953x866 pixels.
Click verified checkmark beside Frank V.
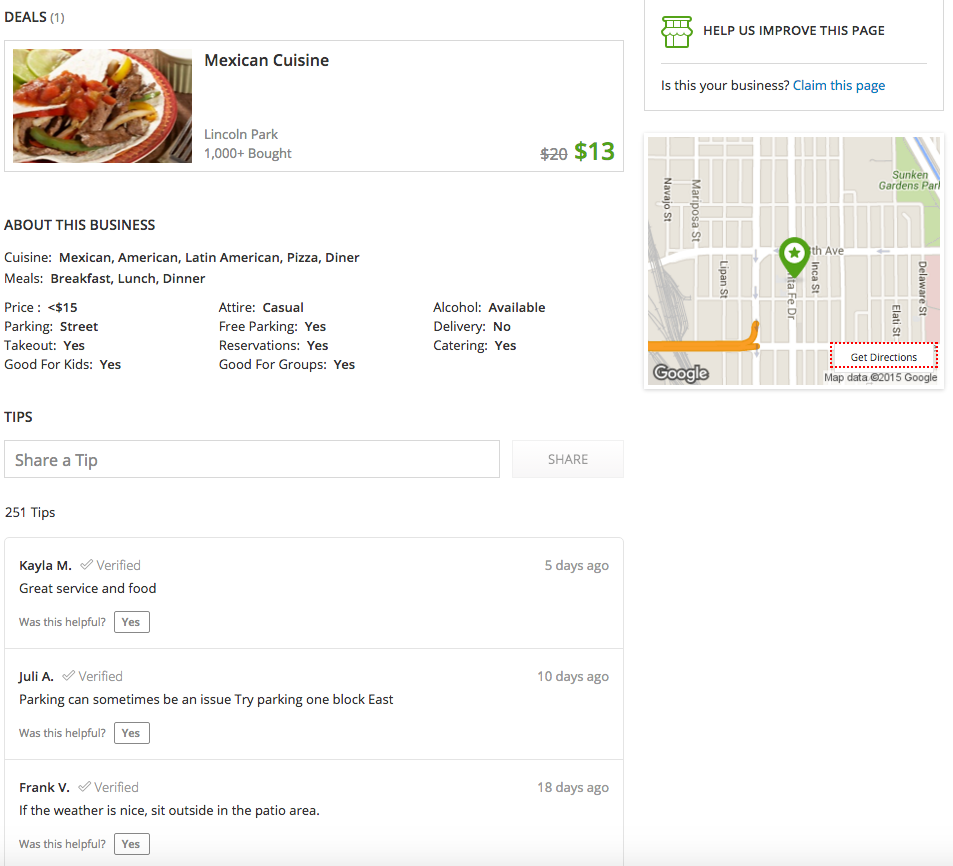tap(84, 786)
